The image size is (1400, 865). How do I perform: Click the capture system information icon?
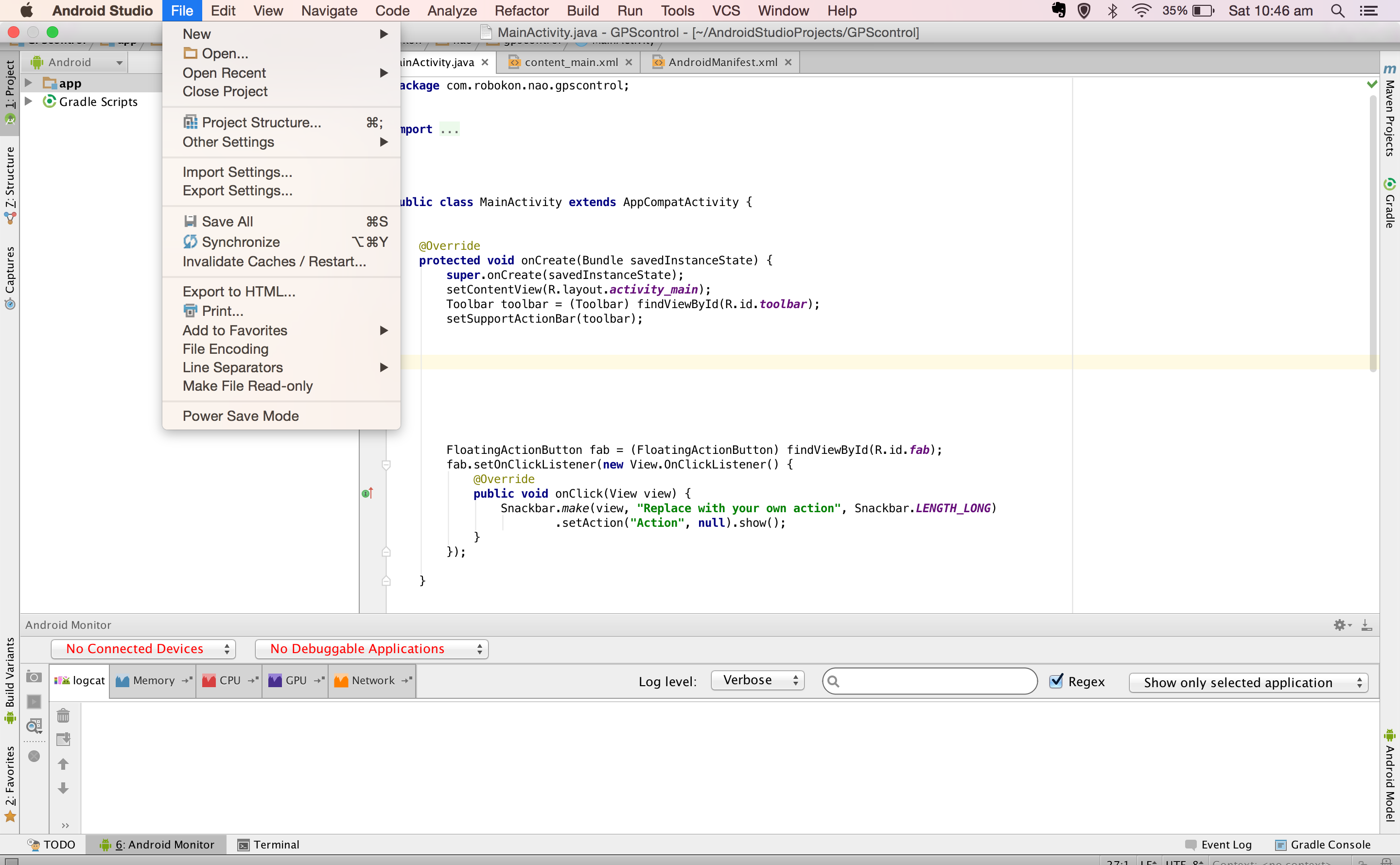(35, 726)
